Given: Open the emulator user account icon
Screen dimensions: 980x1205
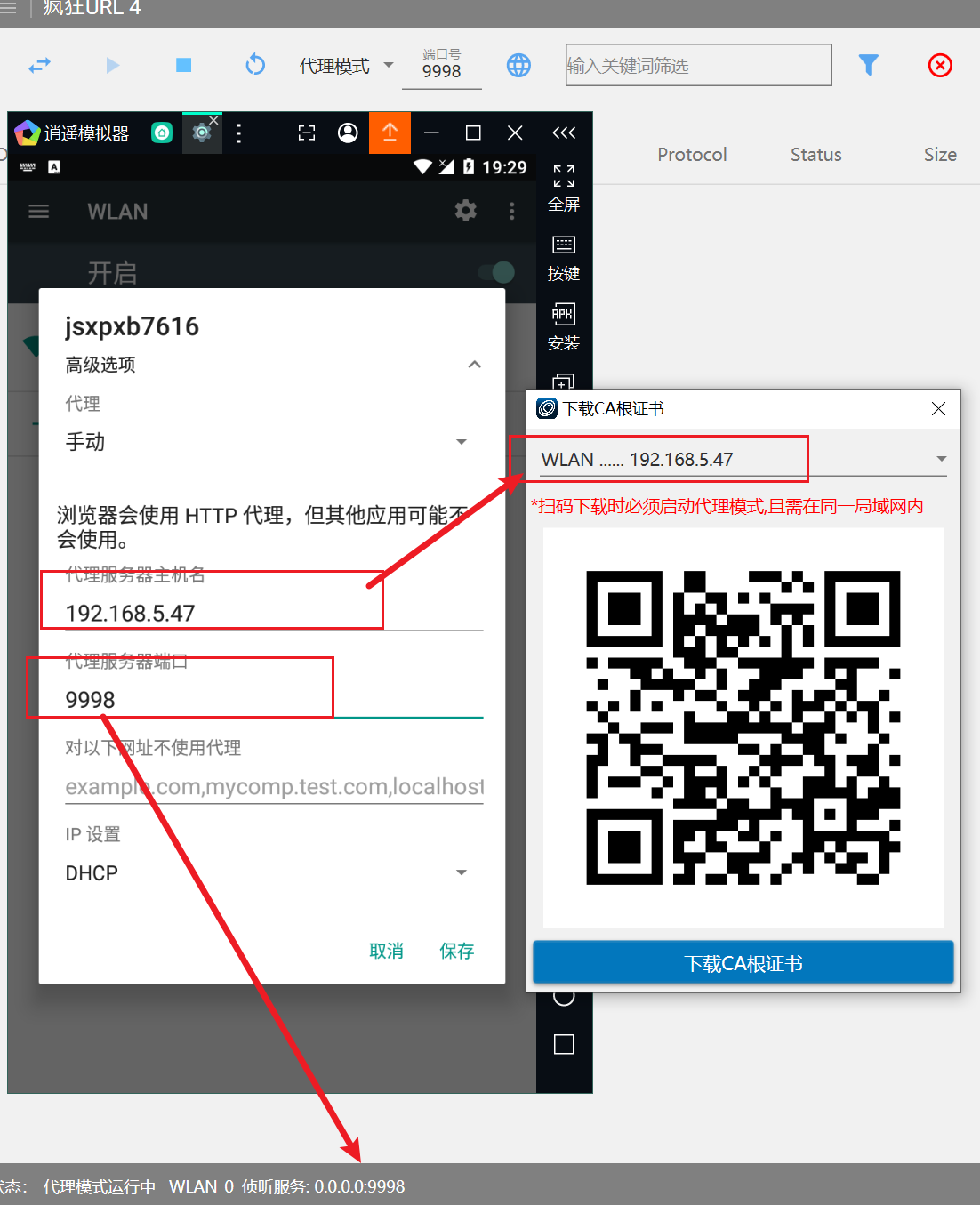Looking at the screenshot, I should coord(348,133).
